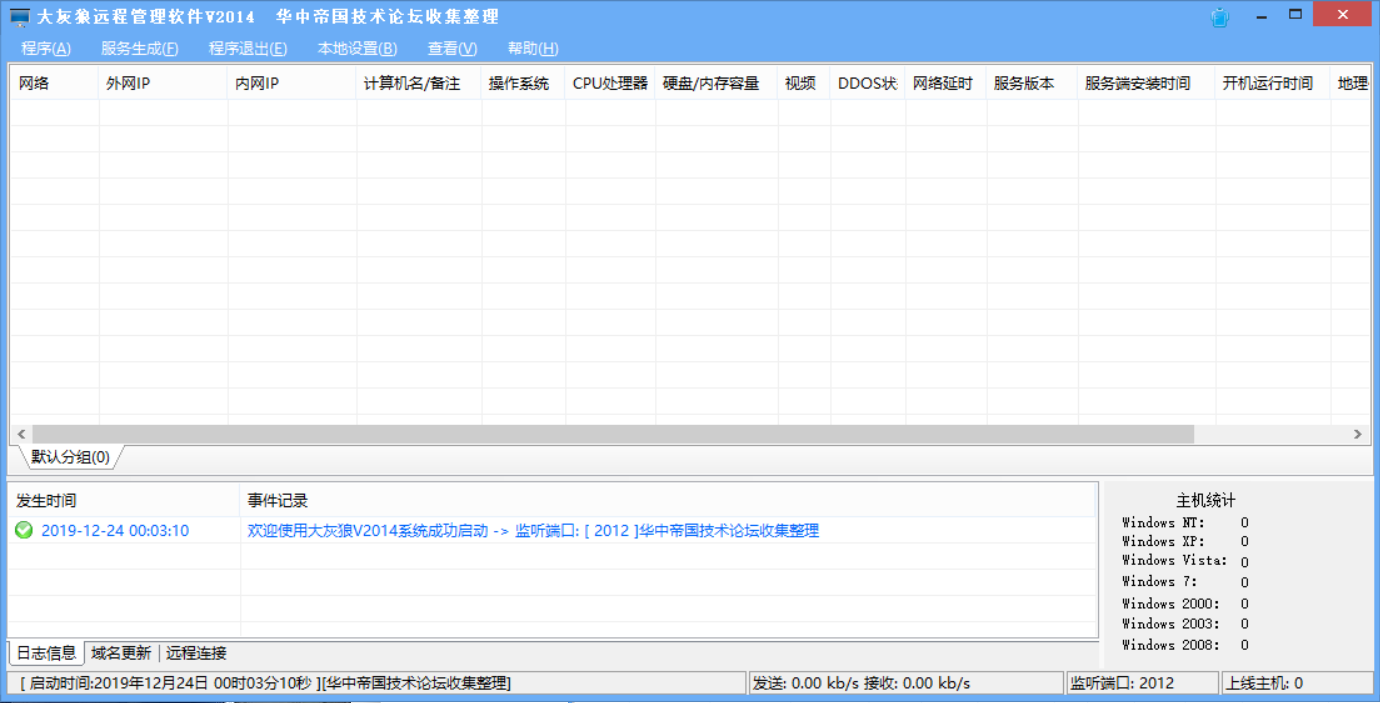Click the Windows NT count row
The width and height of the screenshot is (1380, 703).
(x=1185, y=522)
